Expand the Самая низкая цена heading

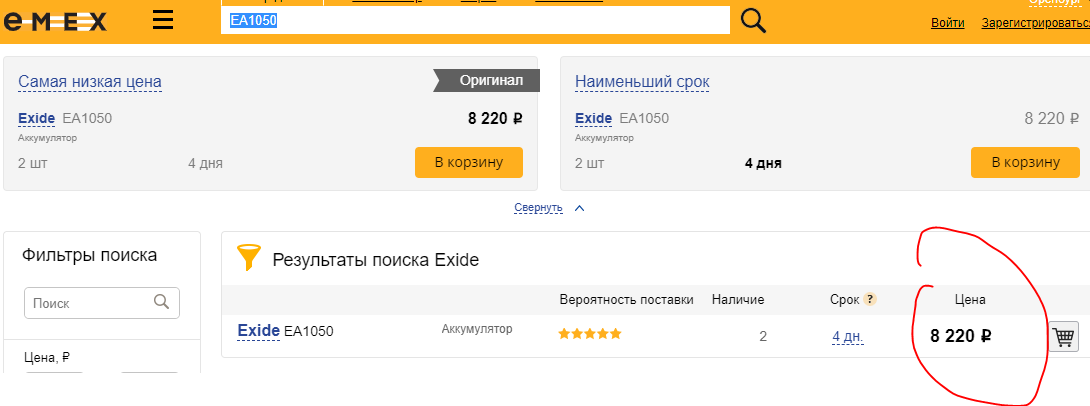[90, 82]
